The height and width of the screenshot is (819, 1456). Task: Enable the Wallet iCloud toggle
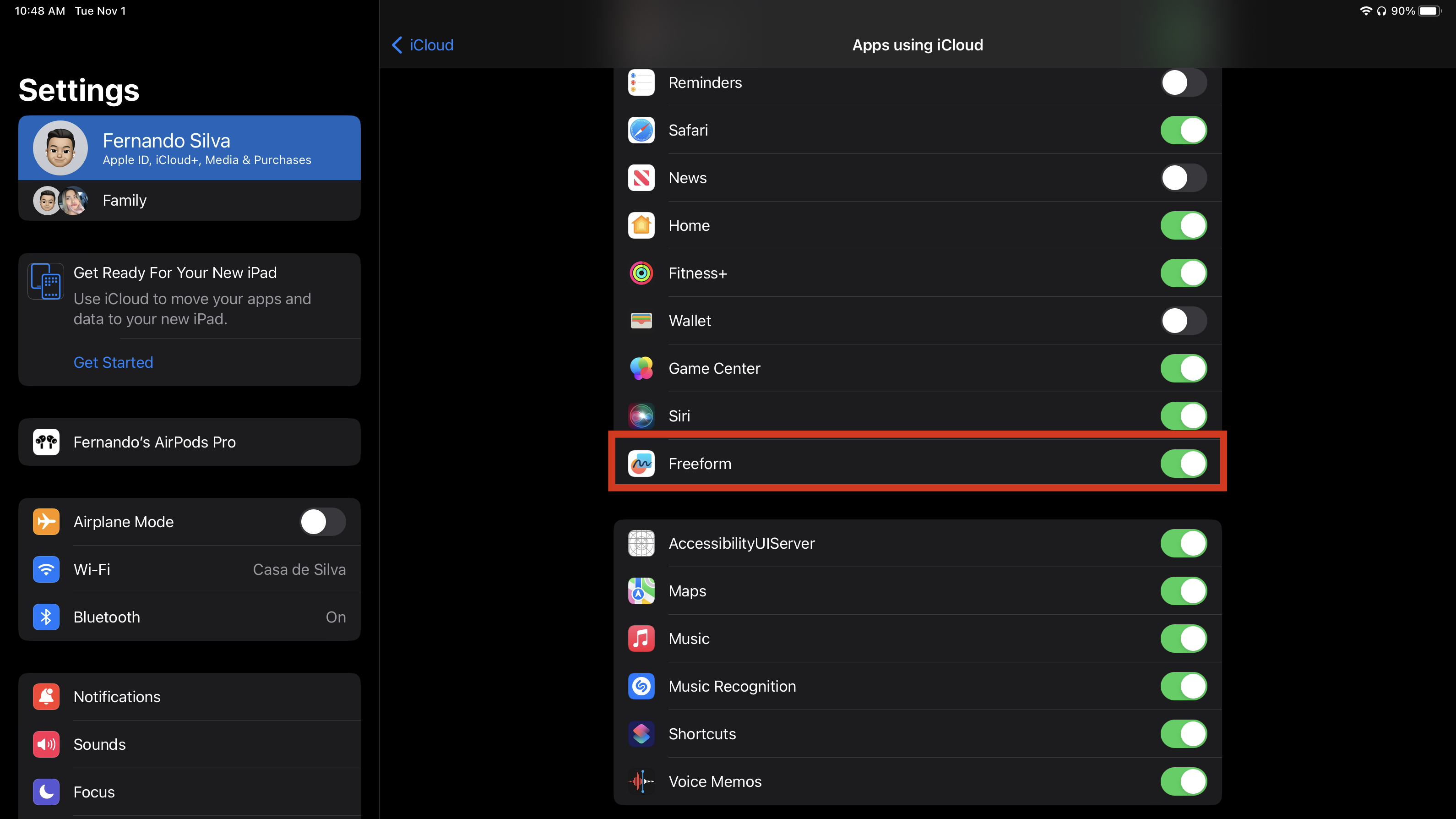[x=1183, y=321]
